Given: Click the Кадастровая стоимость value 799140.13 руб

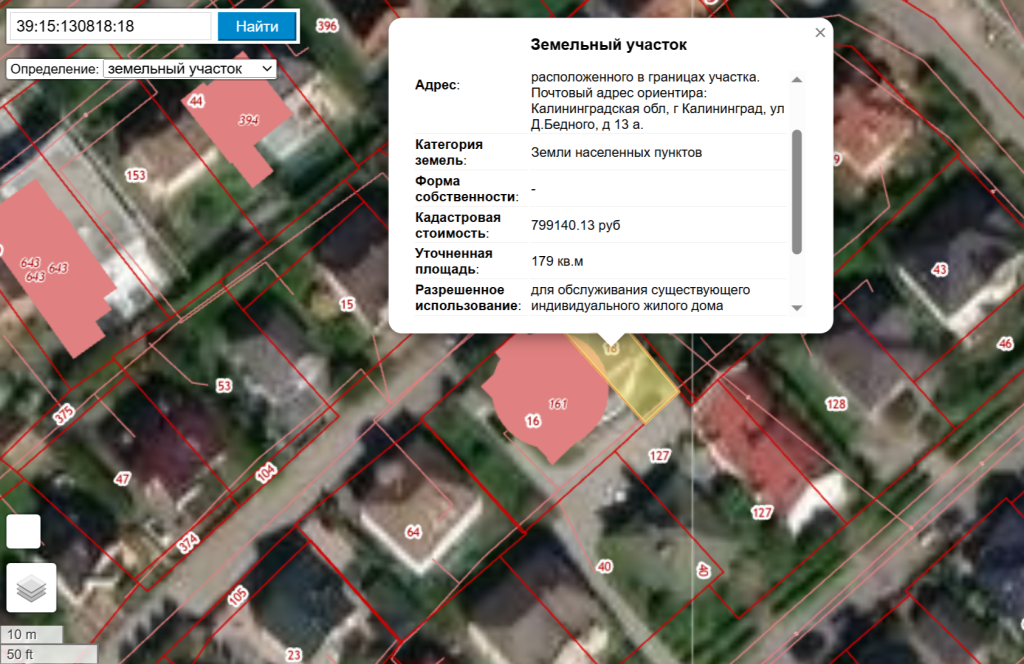Looking at the screenshot, I should click(575, 226).
